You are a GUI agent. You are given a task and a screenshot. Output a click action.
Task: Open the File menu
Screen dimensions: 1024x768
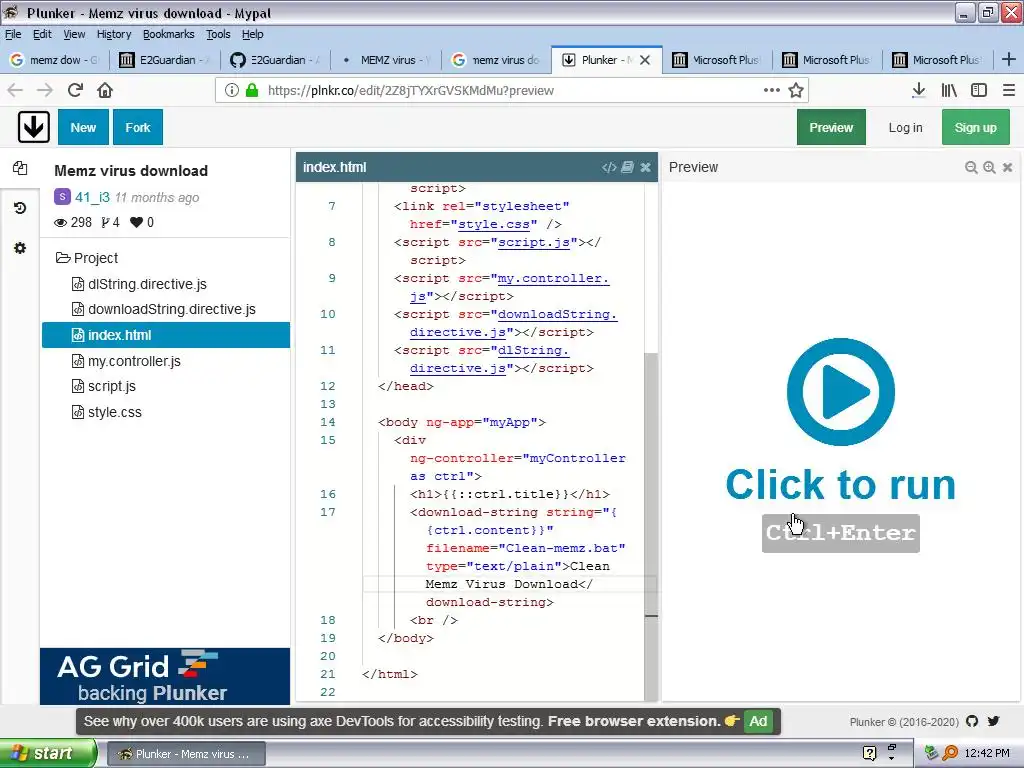click(x=13, y=34)
